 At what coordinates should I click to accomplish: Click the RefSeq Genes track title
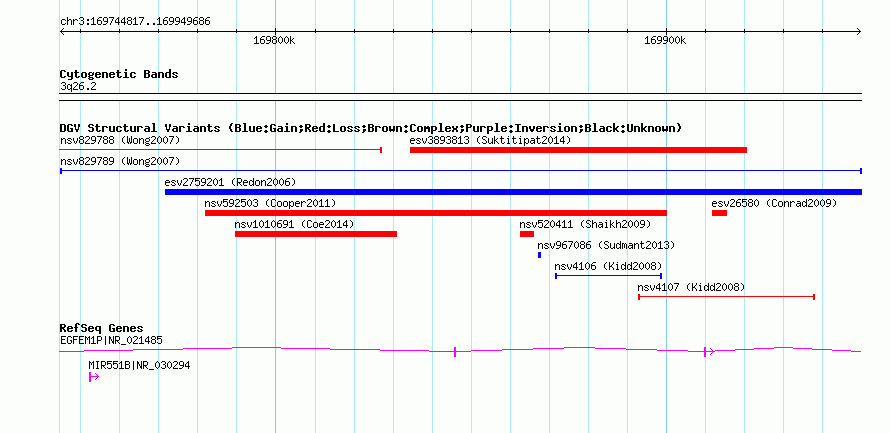point(101,329)
